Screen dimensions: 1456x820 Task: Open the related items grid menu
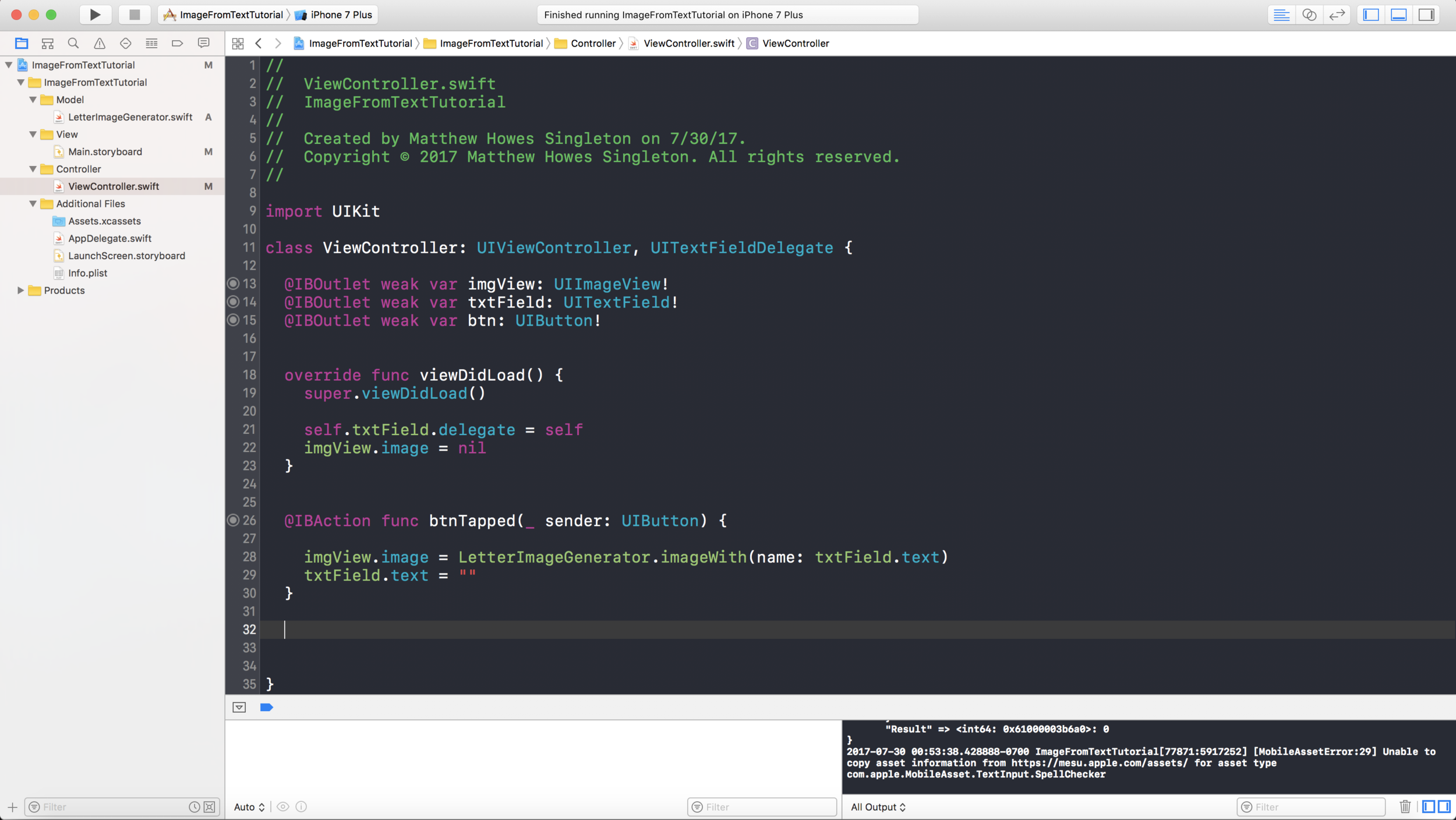tap(238, 43)
